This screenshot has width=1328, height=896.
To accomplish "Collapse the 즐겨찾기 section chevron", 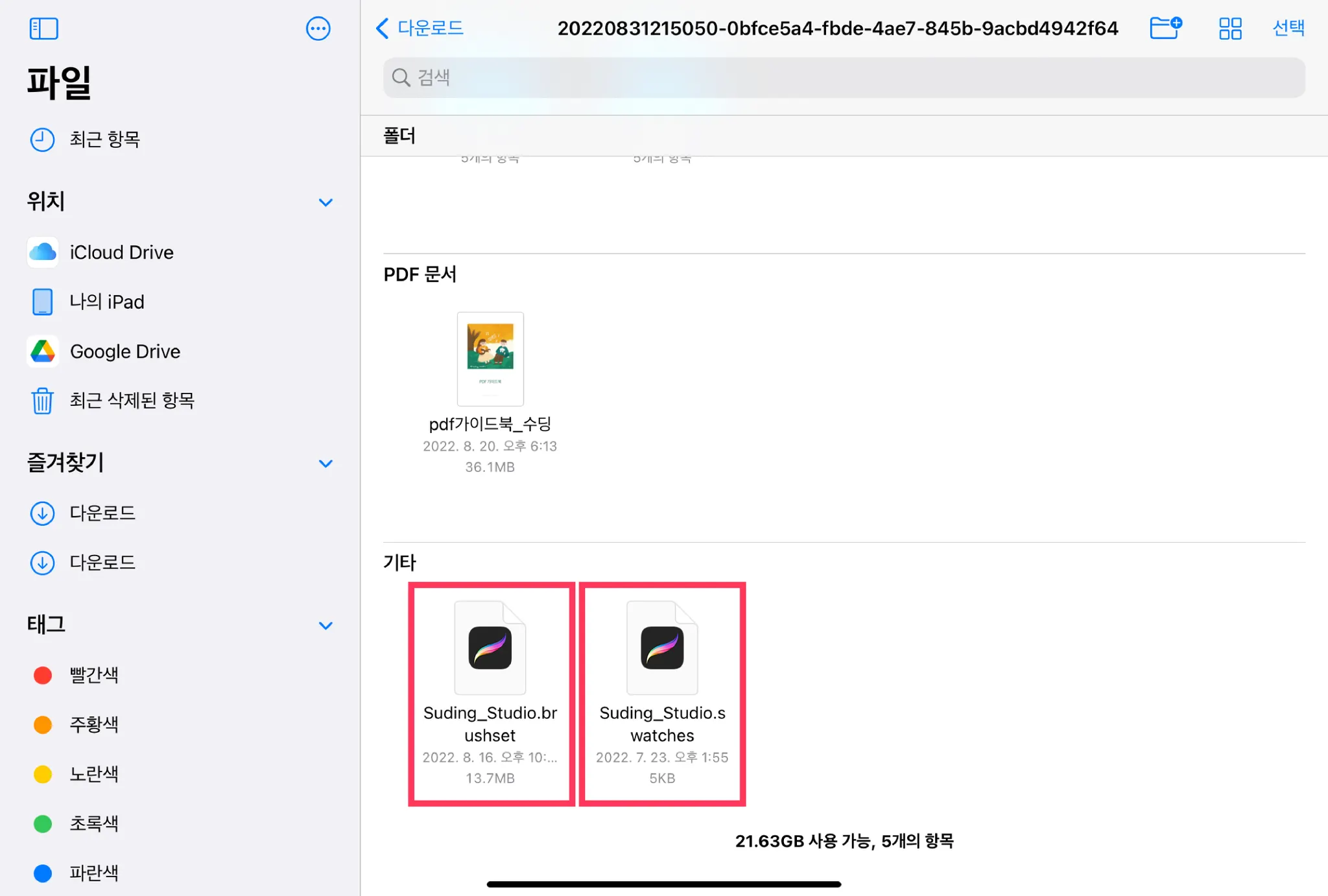I will [x=326, y=464].
